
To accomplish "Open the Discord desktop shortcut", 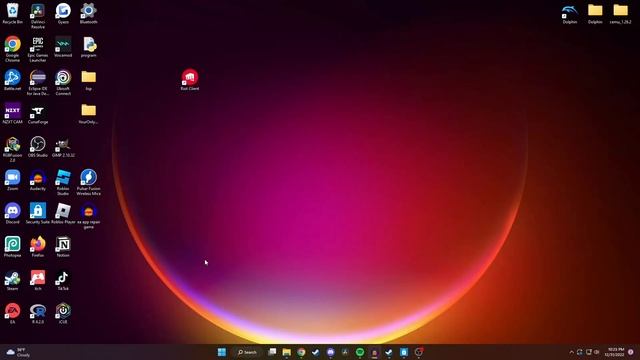I will click(13, 213).
